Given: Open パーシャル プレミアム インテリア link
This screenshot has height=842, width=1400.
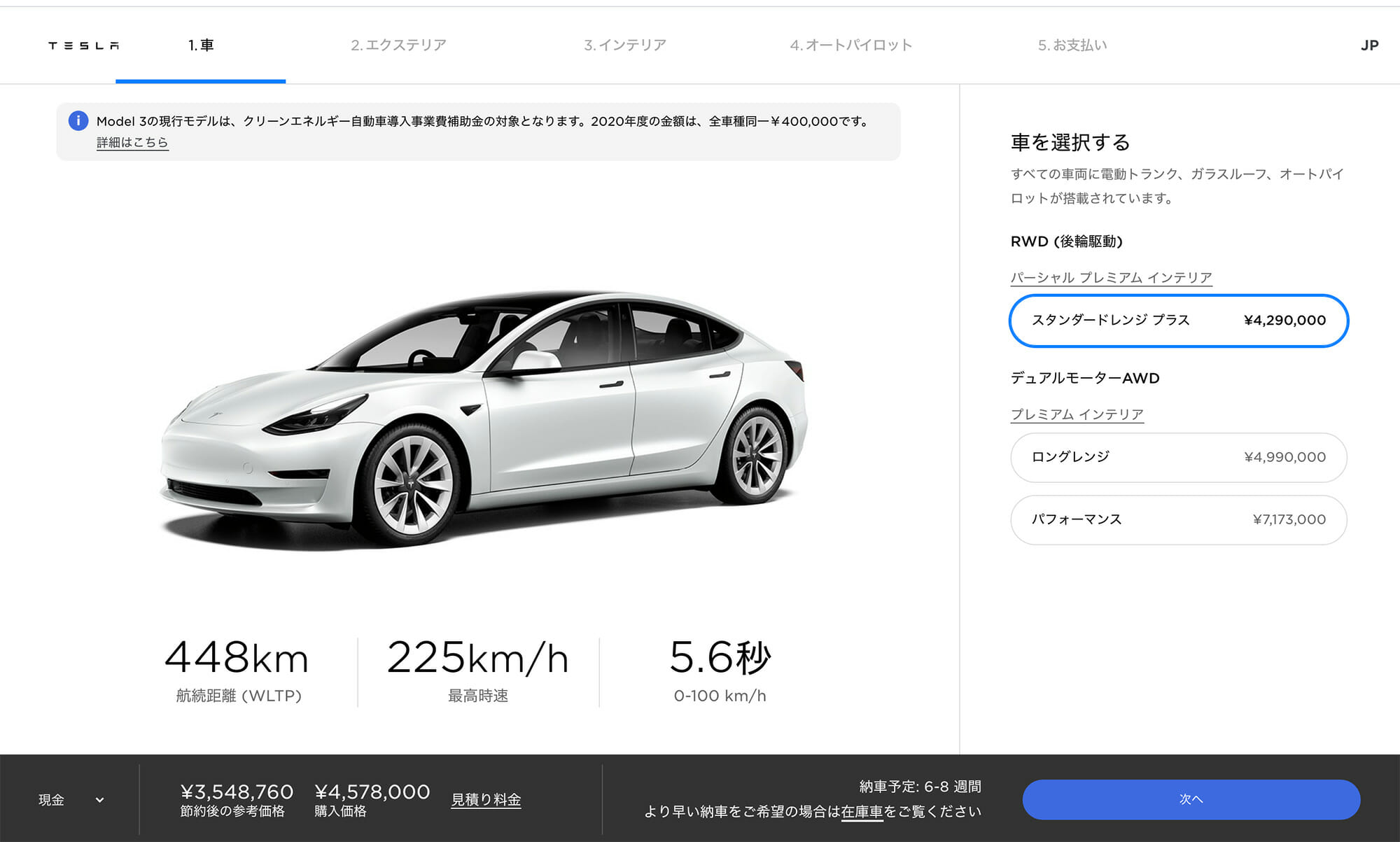Looking at the screenshot, I should pos(1111,278).
